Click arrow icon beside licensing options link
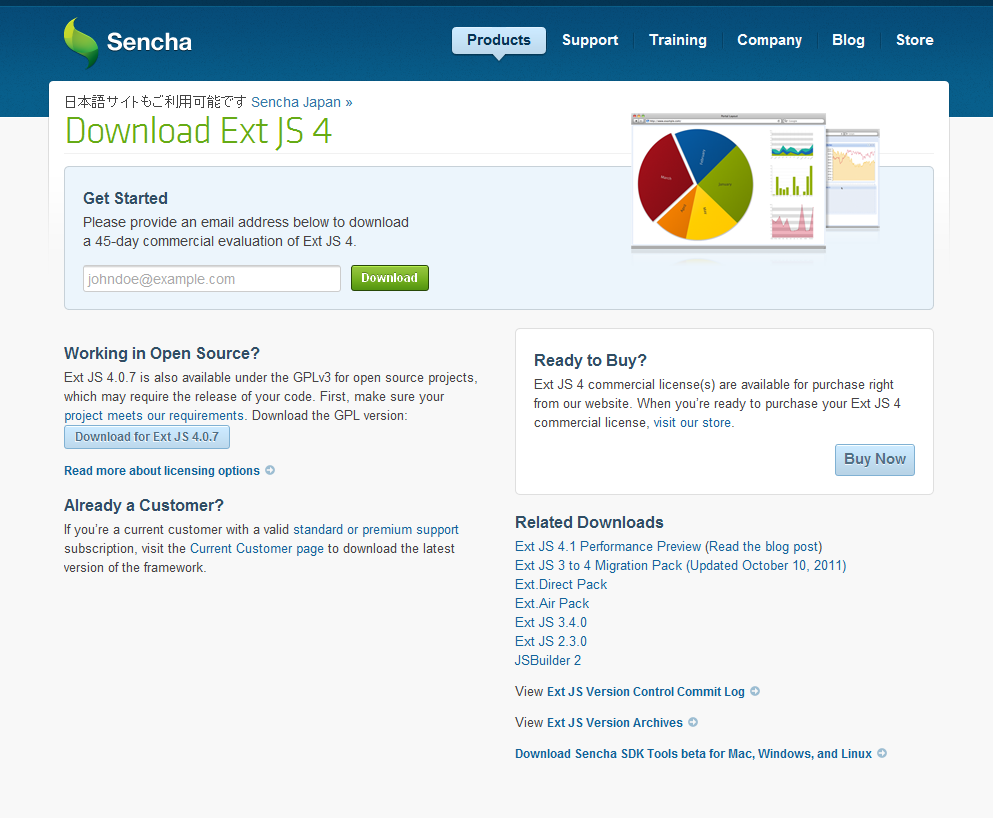The image size is (993, 818). [270, 471]
